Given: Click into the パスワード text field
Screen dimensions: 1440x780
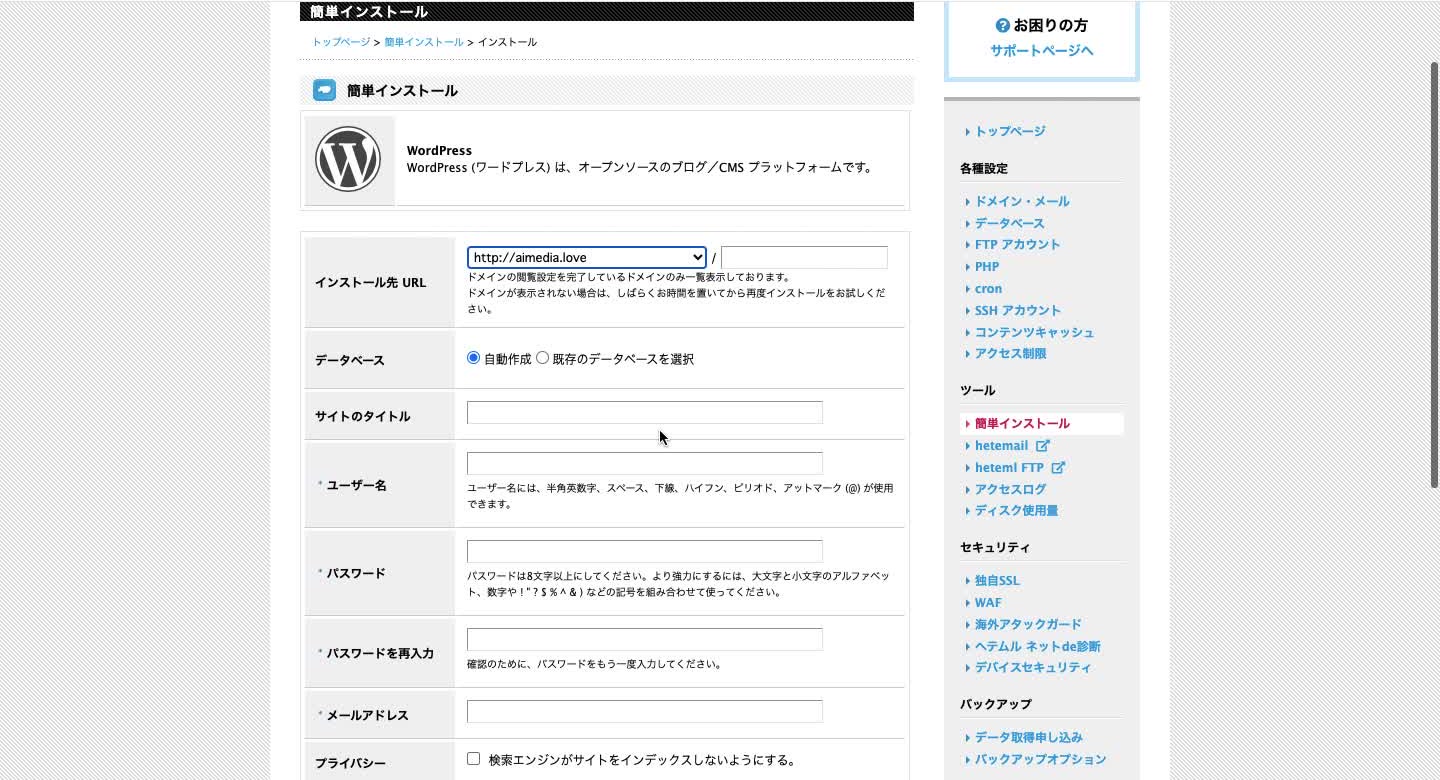Looking at the screenshot, I should tap(645, 551).
